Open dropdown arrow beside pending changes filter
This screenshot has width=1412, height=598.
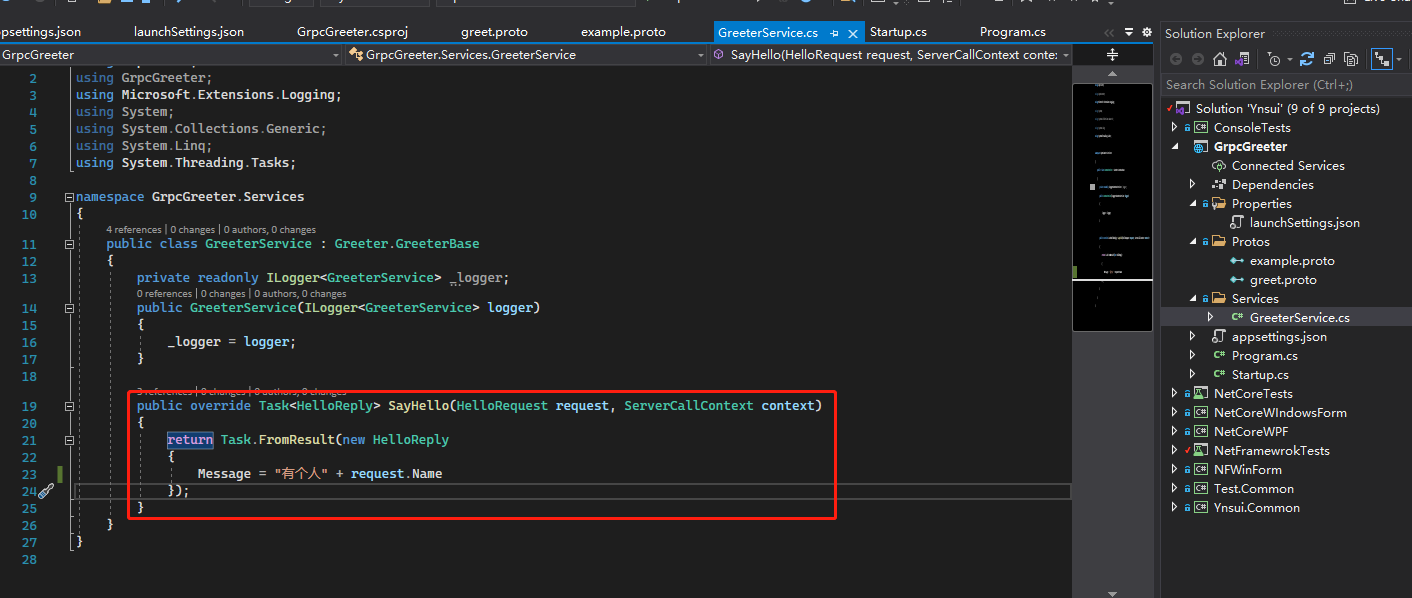(1290, 60)
